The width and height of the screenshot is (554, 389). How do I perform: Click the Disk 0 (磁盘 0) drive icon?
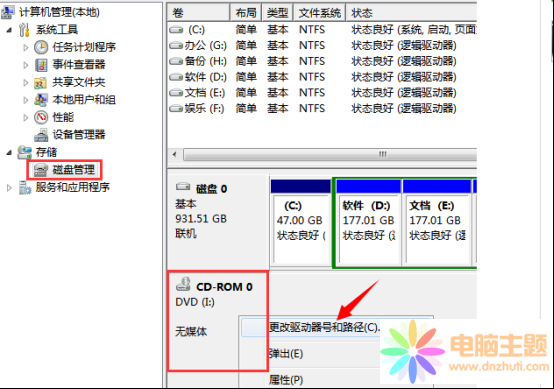tap(183, 186)
